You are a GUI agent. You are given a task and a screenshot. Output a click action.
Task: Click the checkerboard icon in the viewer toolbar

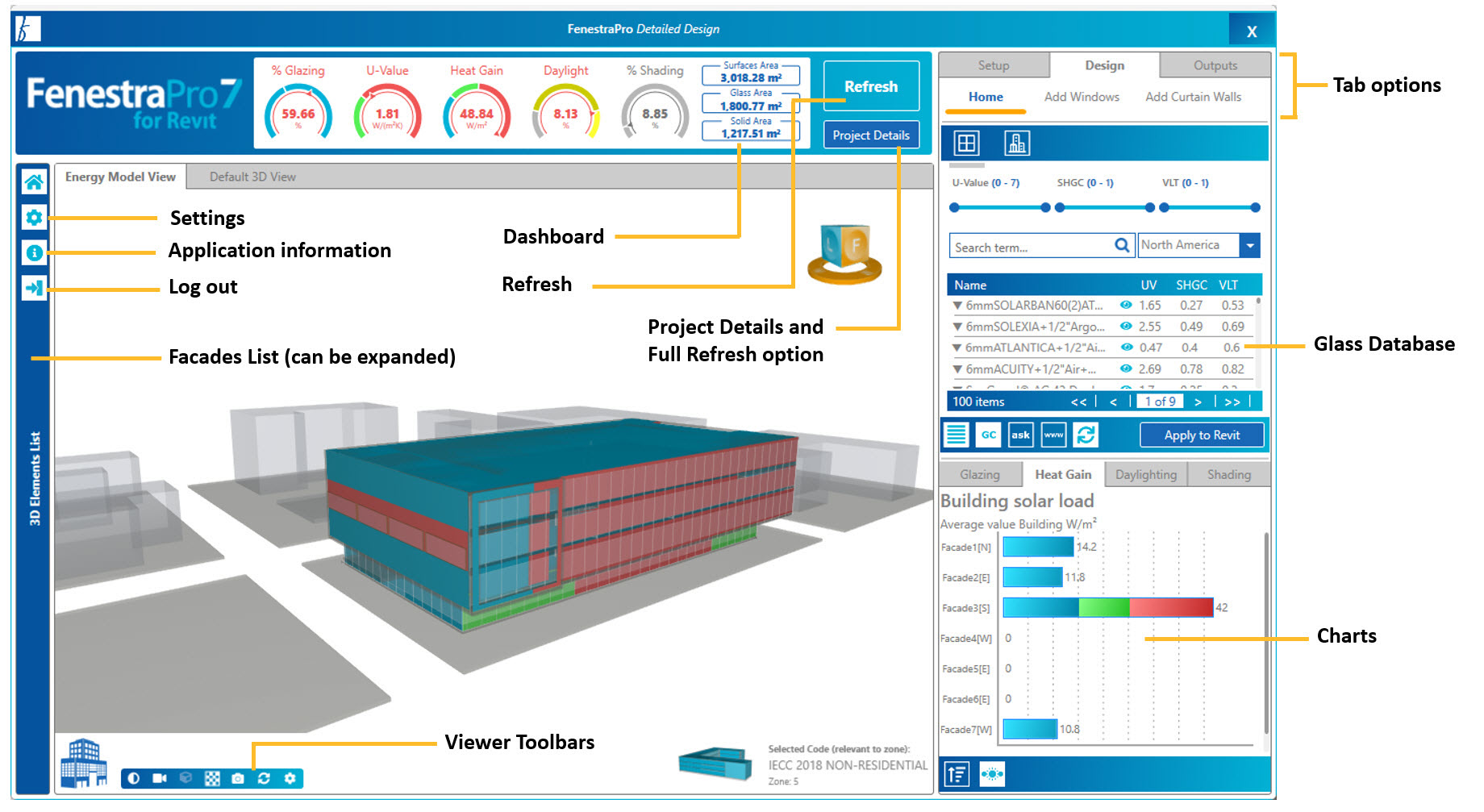click(212, 778)
